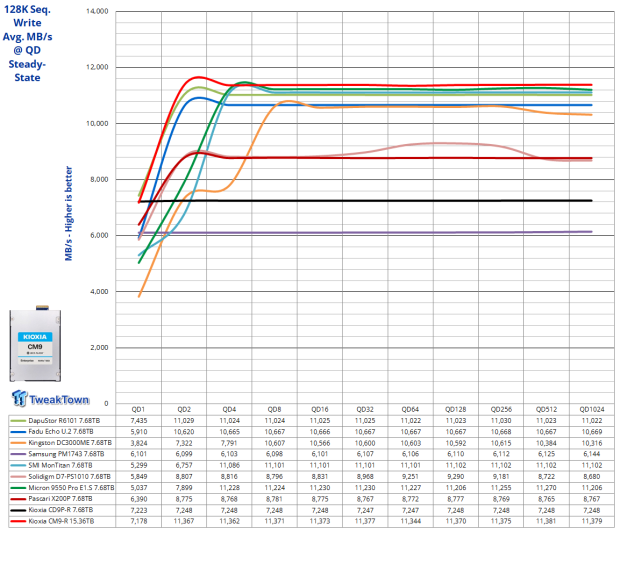Image resolution: width=620 pixels, height=568 pixels.
Task: Click Samsung PM1743 QD1024 value 6,144
Action: pyautogui.click(x=592, y=454)
